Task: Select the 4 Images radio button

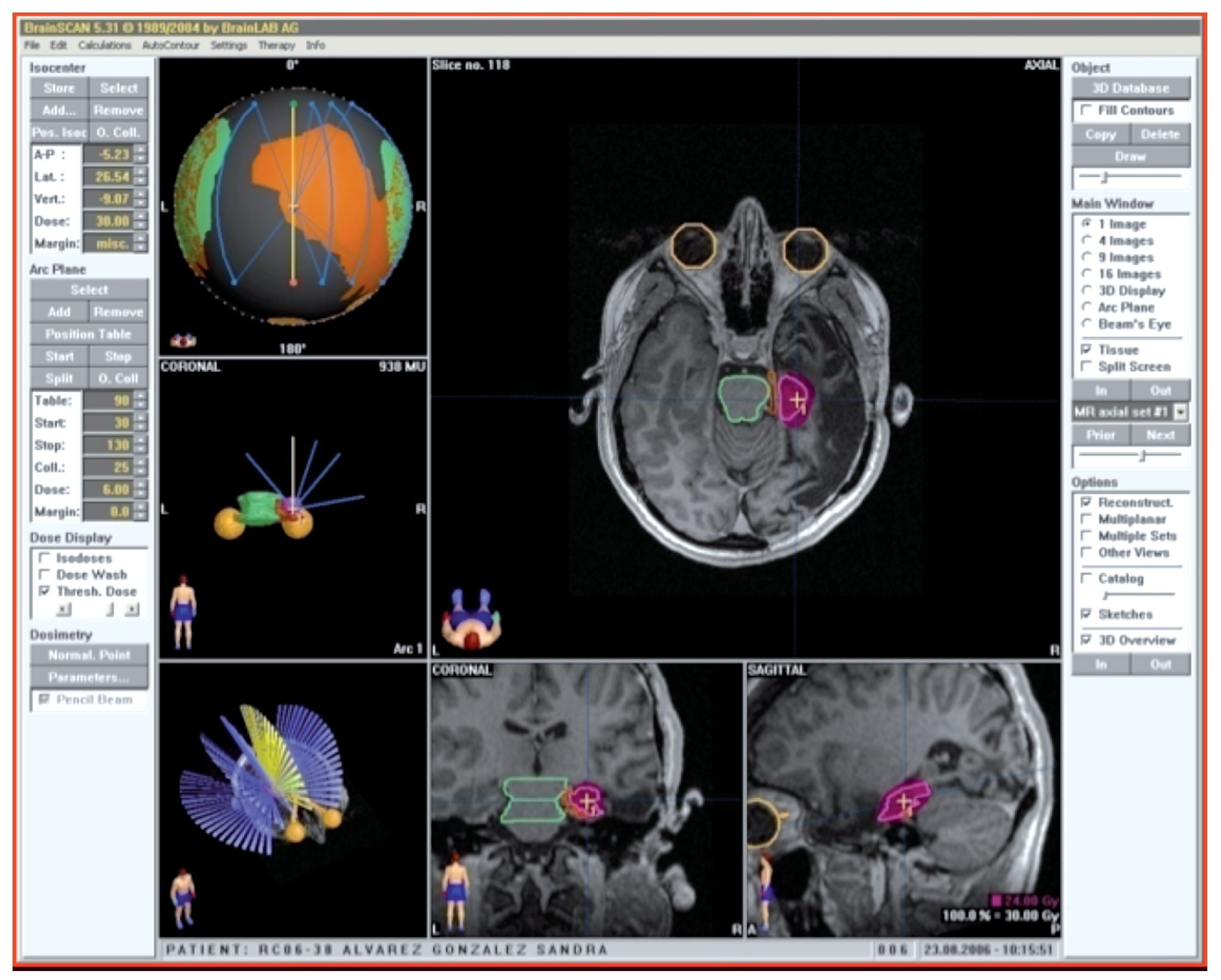Action: click(x=1086, y=241)
